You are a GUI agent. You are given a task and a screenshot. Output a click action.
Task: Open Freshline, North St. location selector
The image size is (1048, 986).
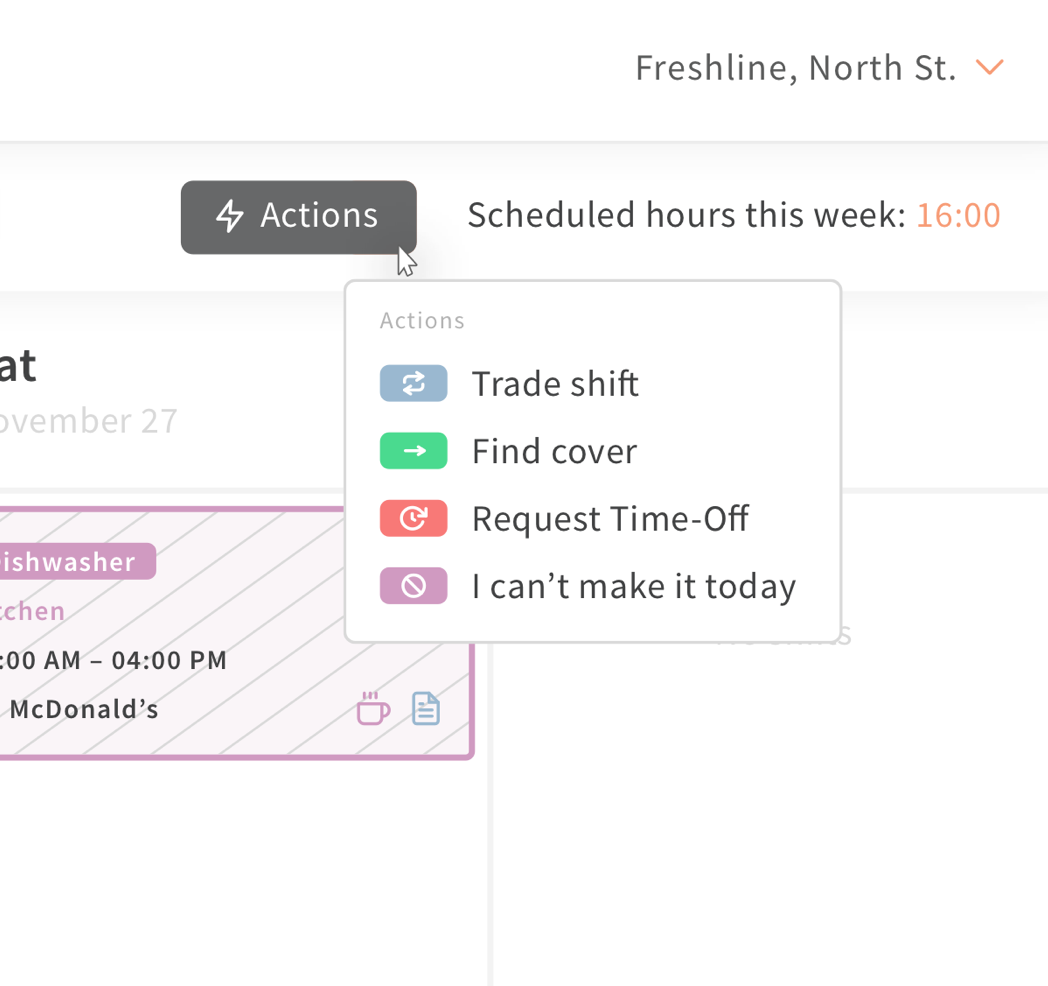819,68
